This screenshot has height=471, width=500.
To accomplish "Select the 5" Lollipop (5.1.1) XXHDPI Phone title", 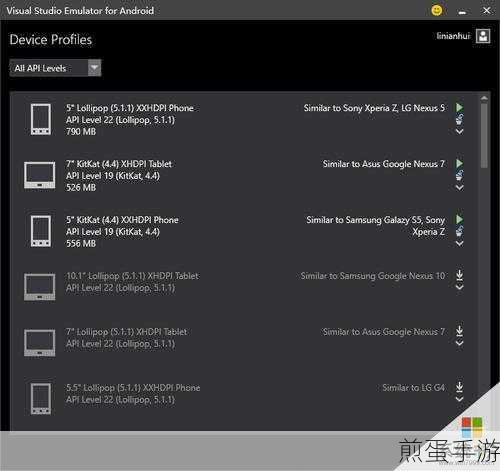I will pos(130,108).
